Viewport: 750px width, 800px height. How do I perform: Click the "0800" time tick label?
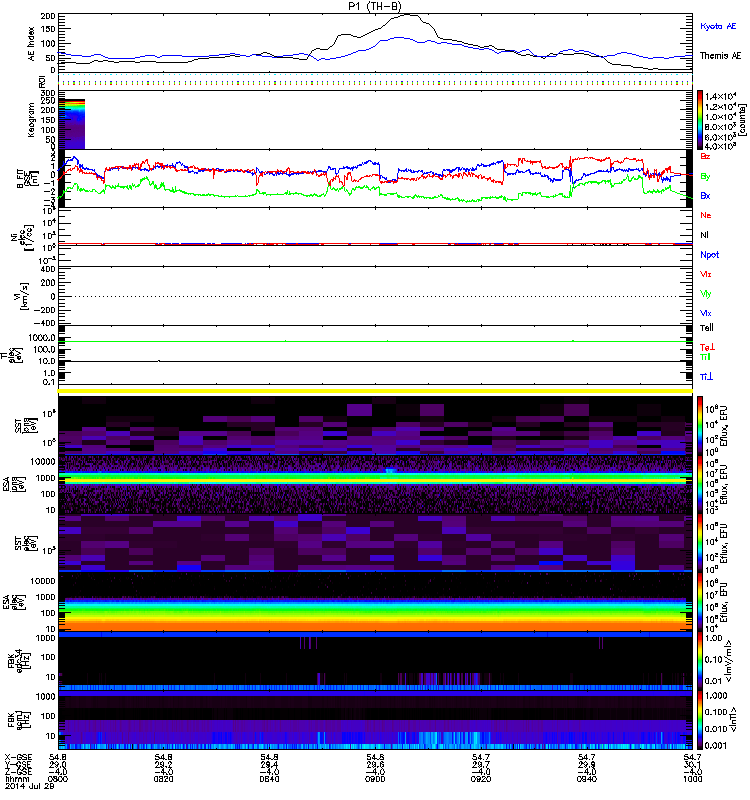pos(58,779)
